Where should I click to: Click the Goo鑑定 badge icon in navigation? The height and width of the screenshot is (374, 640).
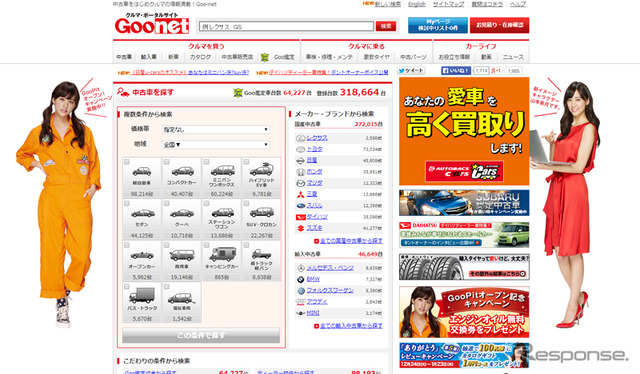coord(264,57)
